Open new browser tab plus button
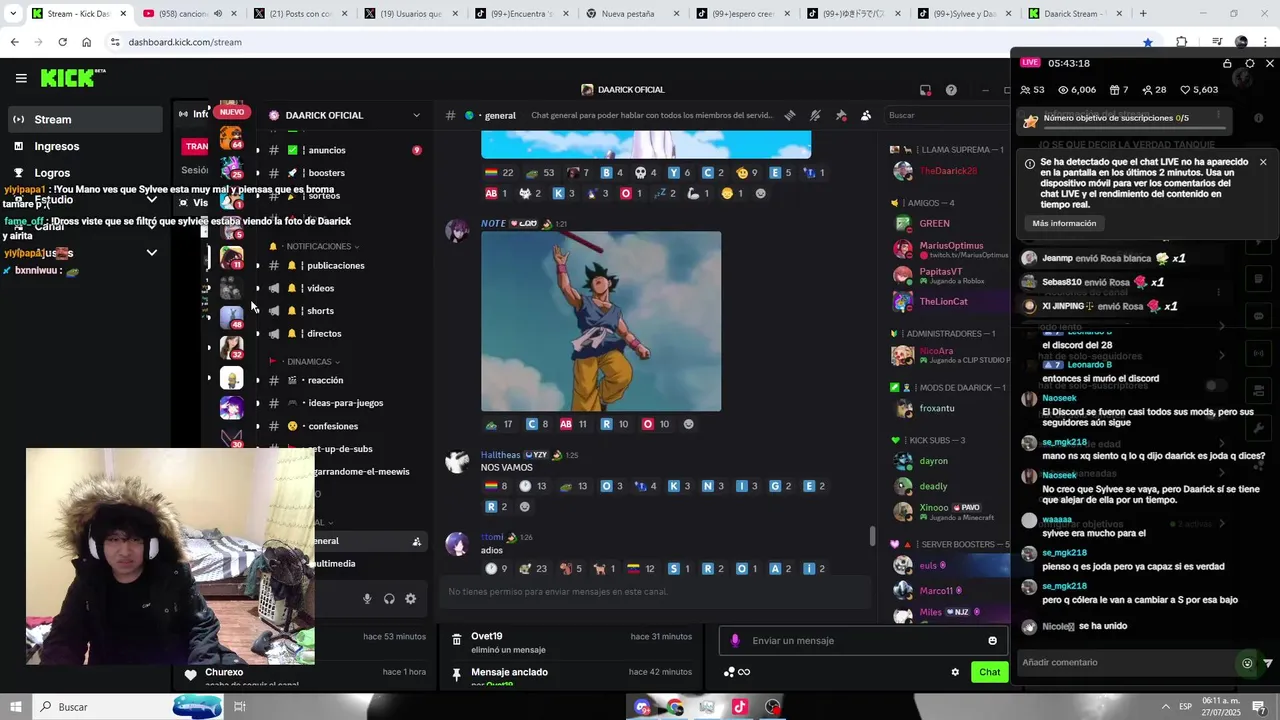The height and width of the screenshot is (720, 1280). [x=1143, y=14]
